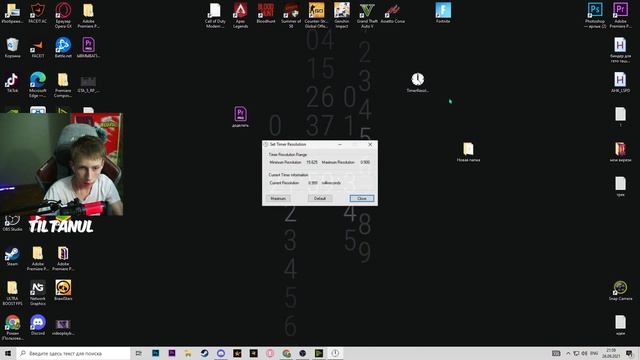Click the taskbar search input field

[73, 353]
